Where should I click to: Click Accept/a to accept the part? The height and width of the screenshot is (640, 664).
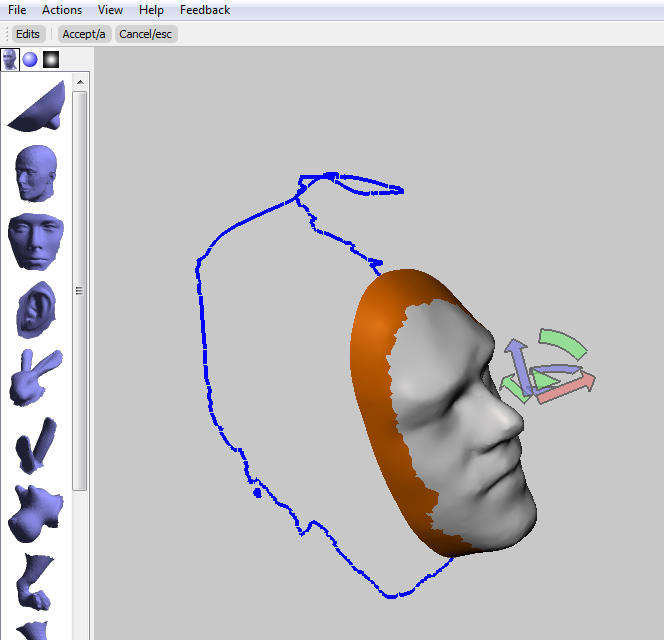pos(84,34)
